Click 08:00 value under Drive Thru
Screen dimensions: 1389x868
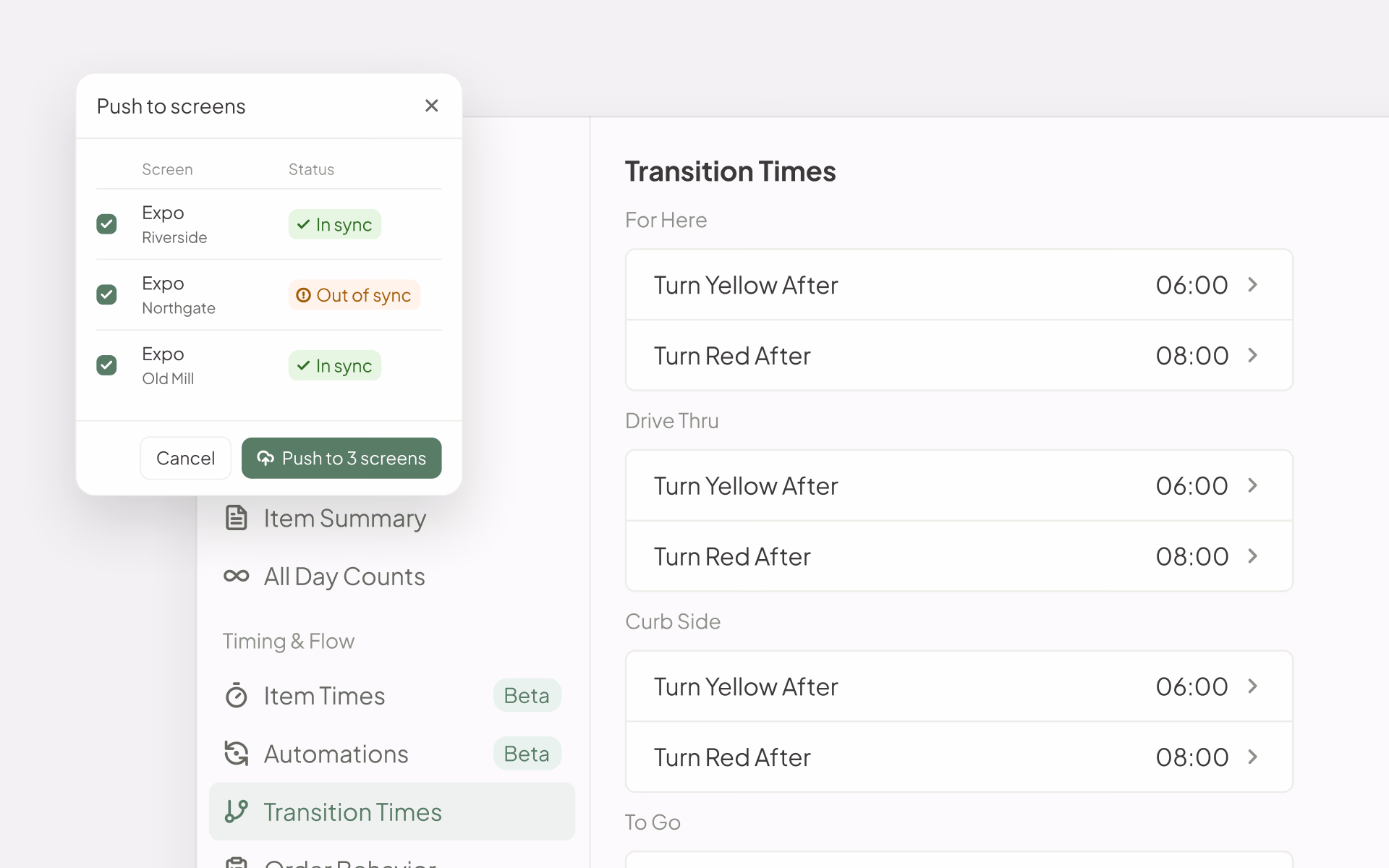1192,556
